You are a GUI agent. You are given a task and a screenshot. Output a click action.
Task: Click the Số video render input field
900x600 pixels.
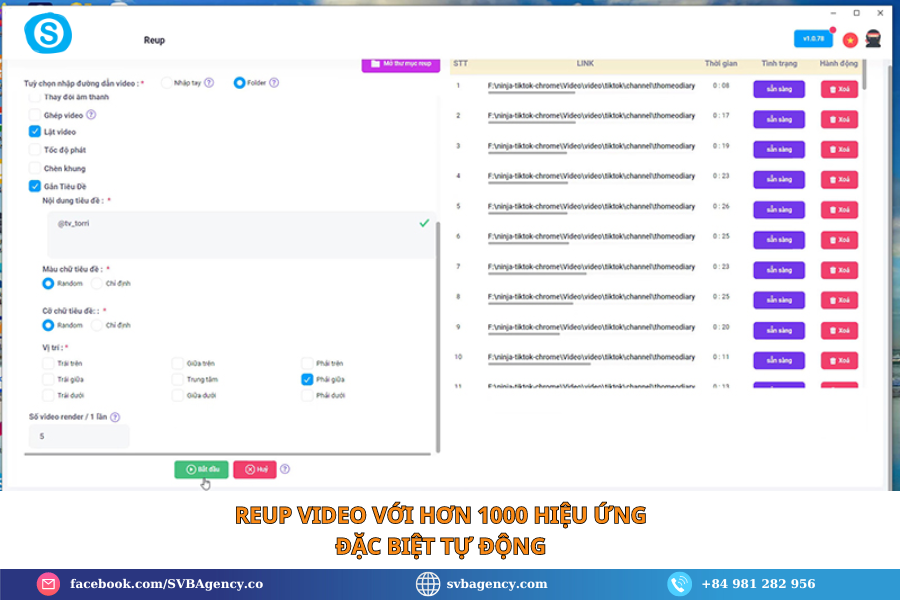click(79, 436)
